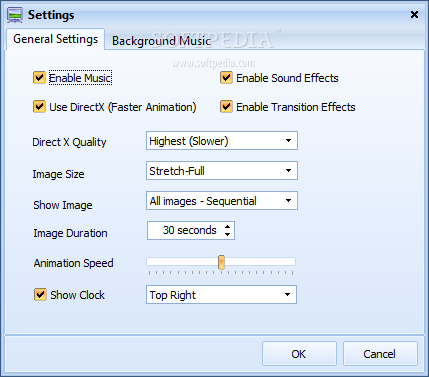Toggle Enable Sound Effects checkbox

[226, 78]
